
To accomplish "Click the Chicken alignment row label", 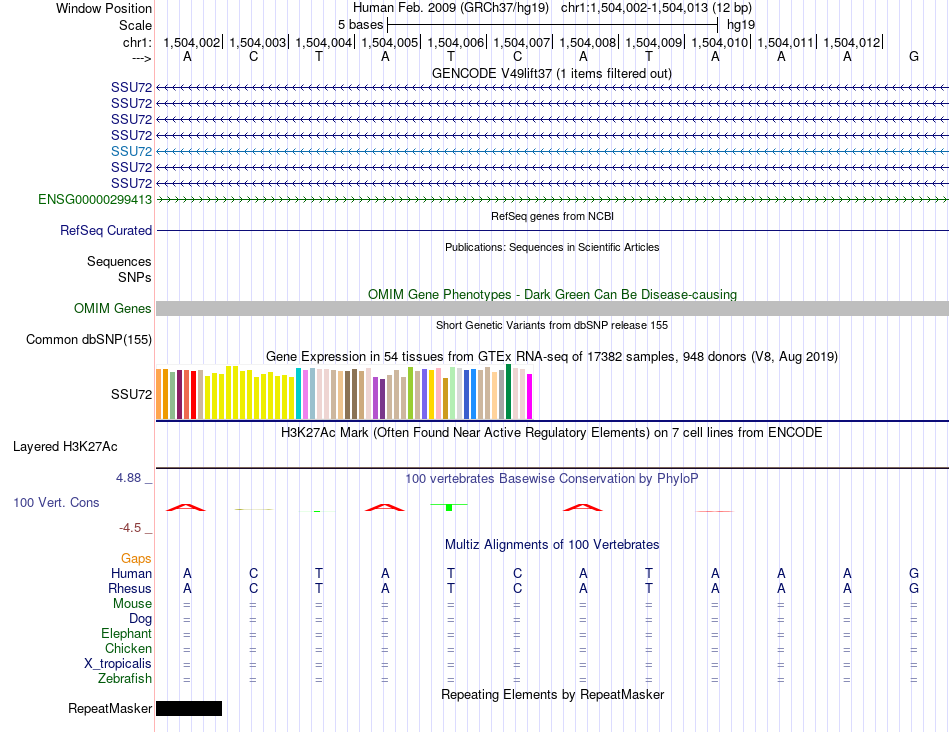I will point(128,648).
